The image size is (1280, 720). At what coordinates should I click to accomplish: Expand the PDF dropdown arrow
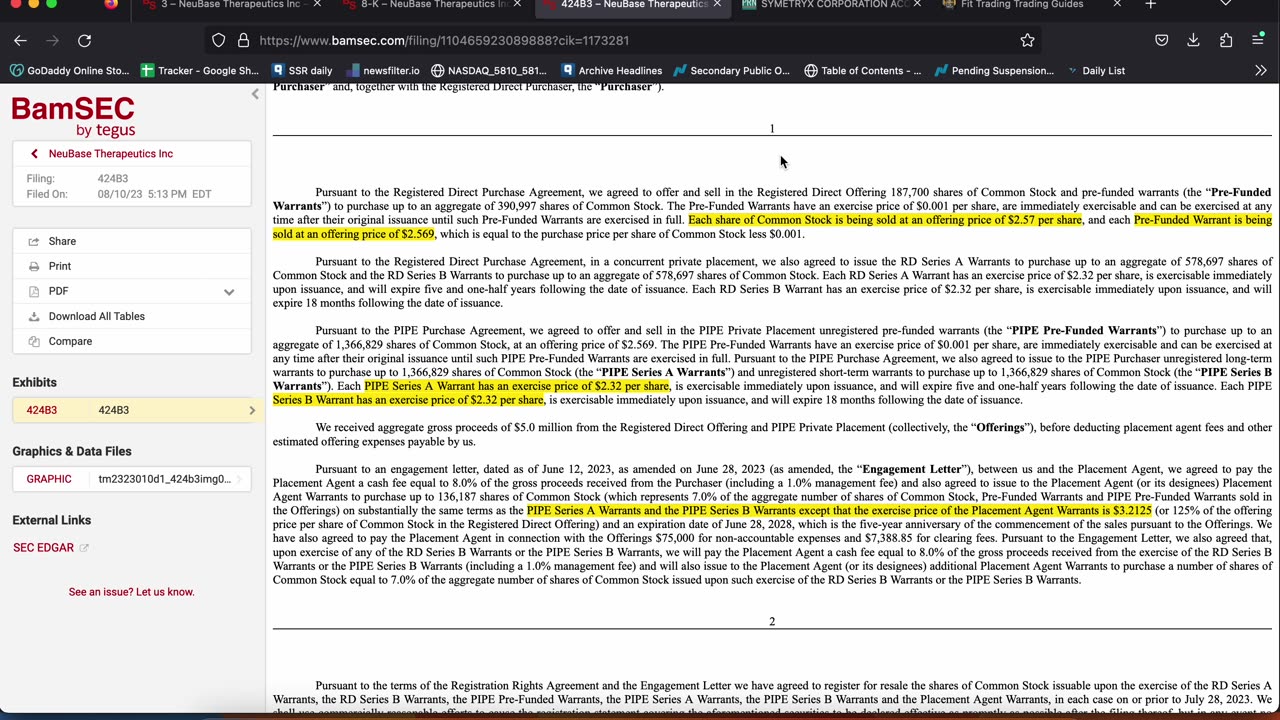[229, 292]
